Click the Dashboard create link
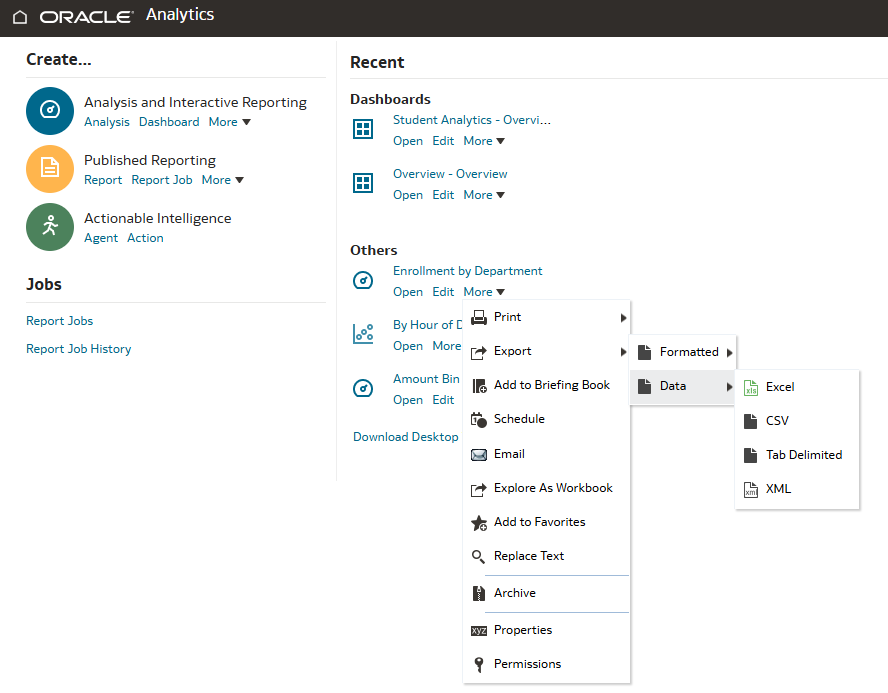888x693 pixels. pyautogui.click(x=169, y=122)
